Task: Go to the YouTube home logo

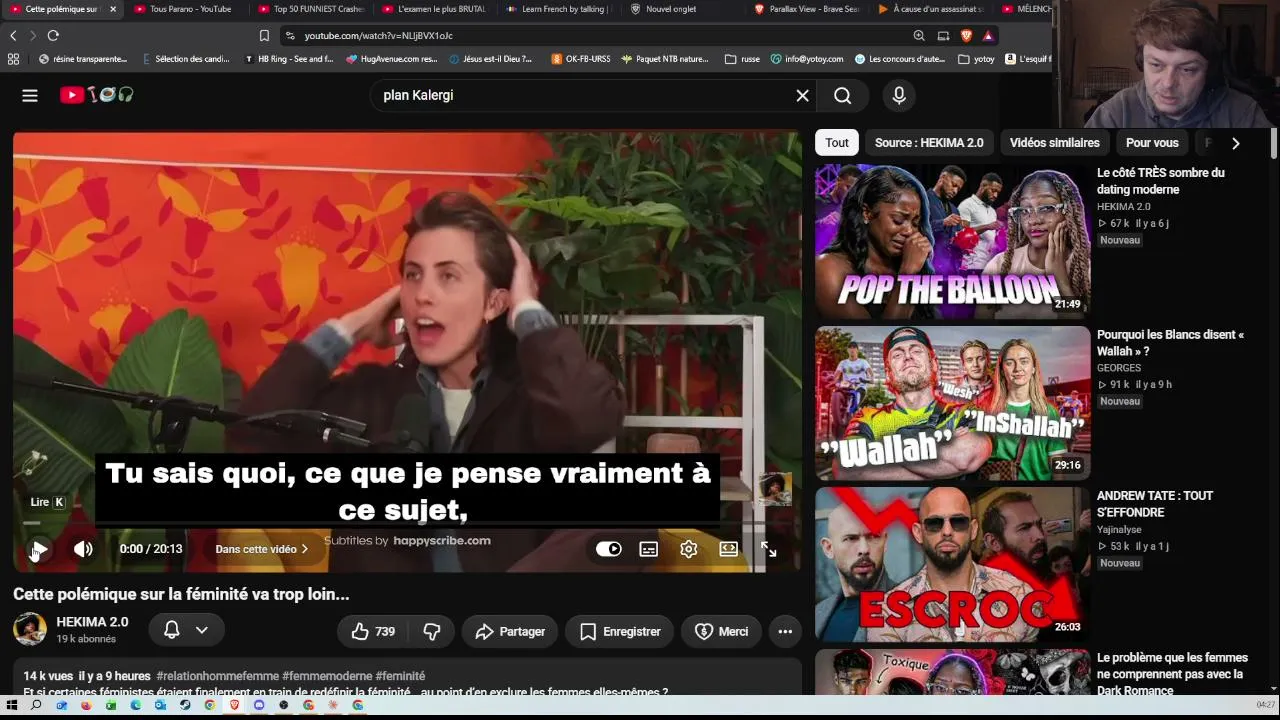Action: [x=96, y=95]
